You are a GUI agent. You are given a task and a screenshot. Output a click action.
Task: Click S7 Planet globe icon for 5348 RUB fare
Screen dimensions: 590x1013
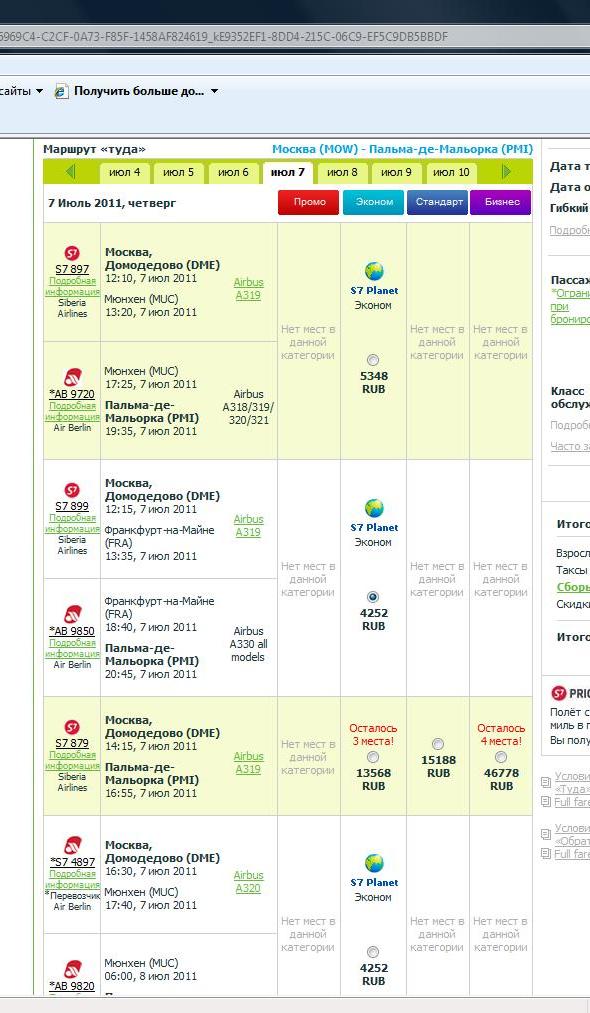[x=374, y=271]
